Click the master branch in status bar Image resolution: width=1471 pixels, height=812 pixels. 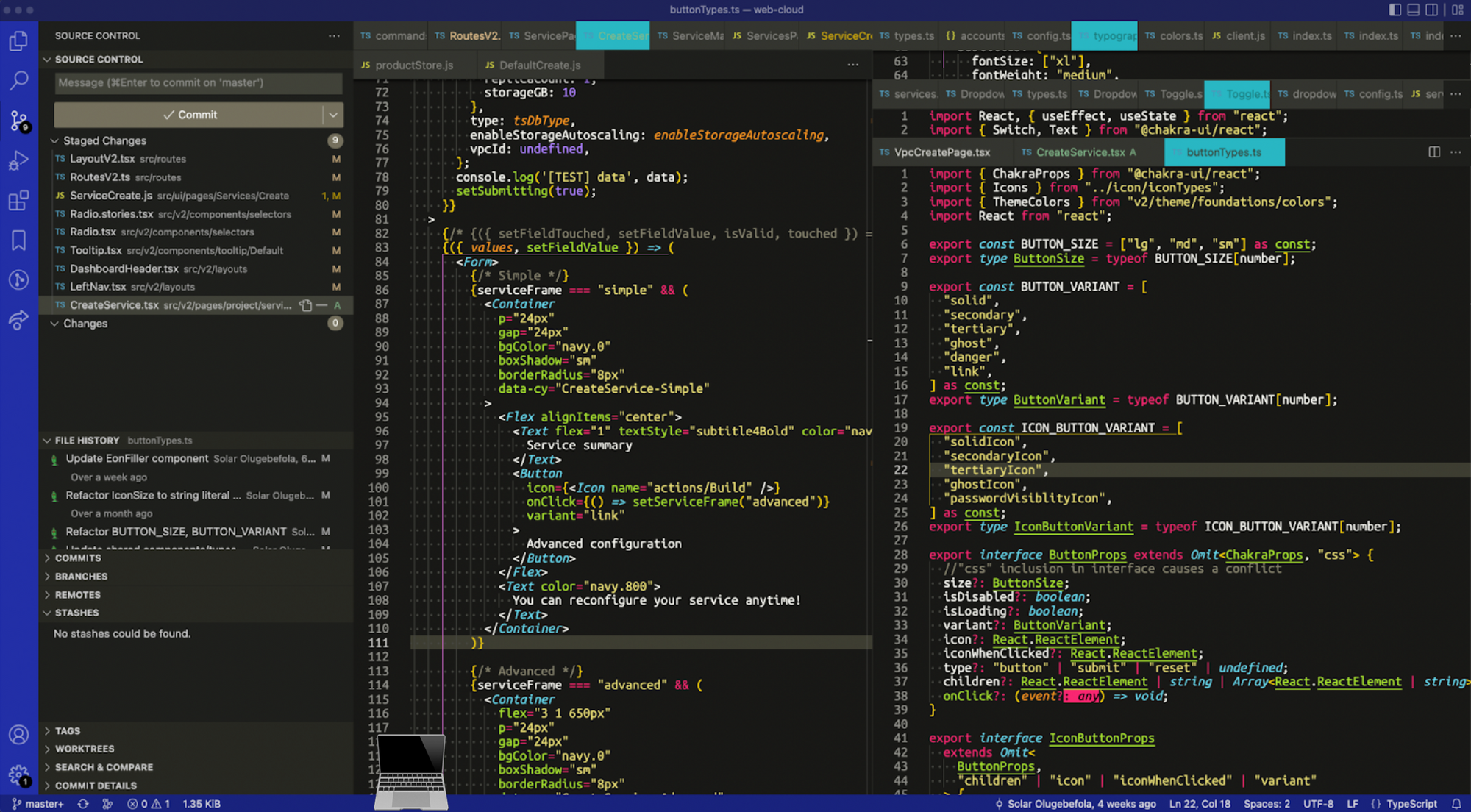pyautogui.click(x=38, y=804)
